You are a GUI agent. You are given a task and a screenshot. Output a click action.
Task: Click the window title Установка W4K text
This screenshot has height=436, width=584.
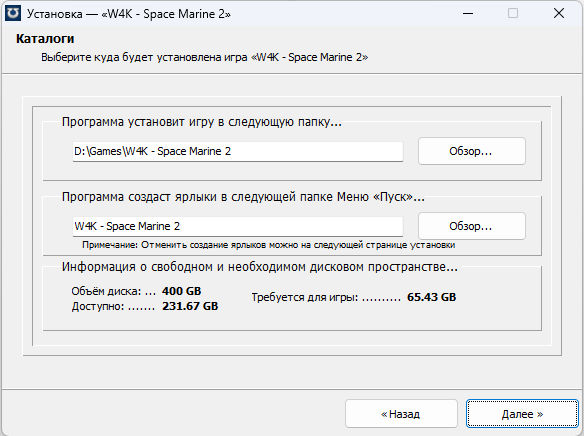[x=129, y=14]
